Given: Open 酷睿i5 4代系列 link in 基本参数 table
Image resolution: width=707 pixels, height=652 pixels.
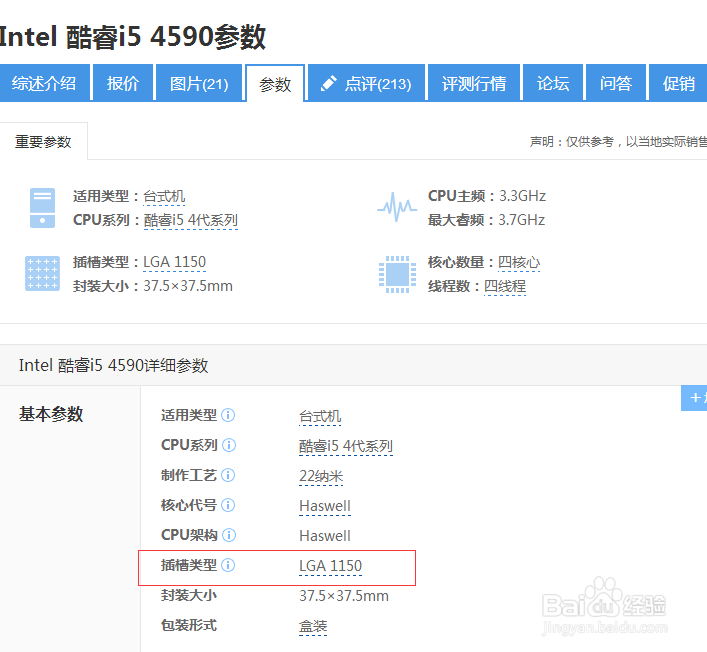Looking at the screenshot, I should pyautogui.click(x=346, y=446).
